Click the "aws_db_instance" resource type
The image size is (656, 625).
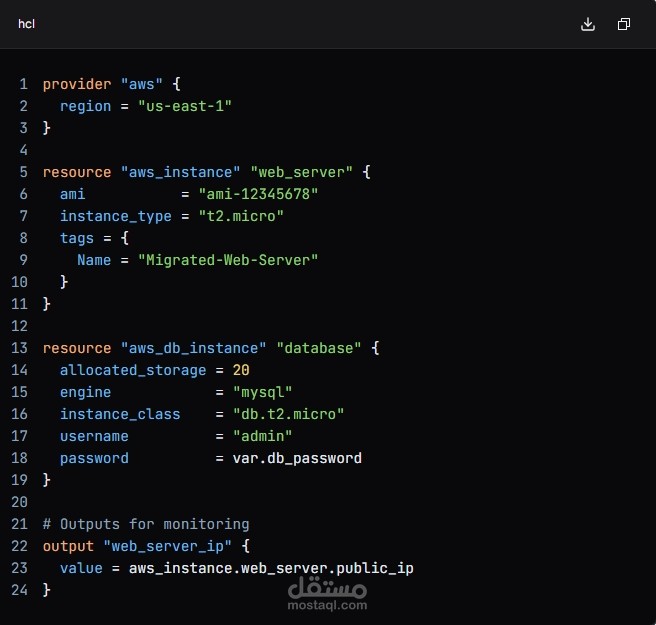click(x=193, y=348)
